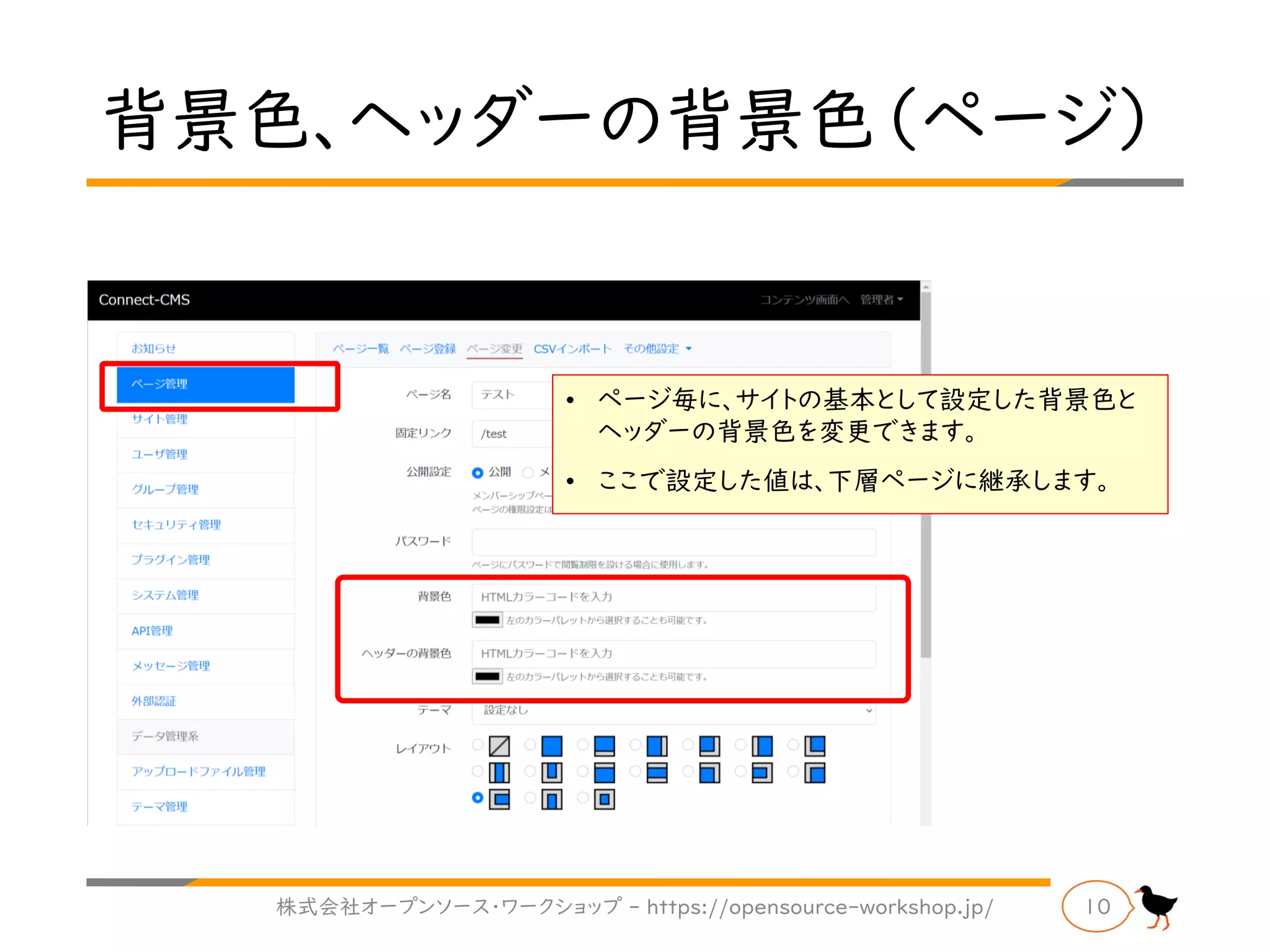Open アップロードファイル管理 in the sidebar

point(205,772)
